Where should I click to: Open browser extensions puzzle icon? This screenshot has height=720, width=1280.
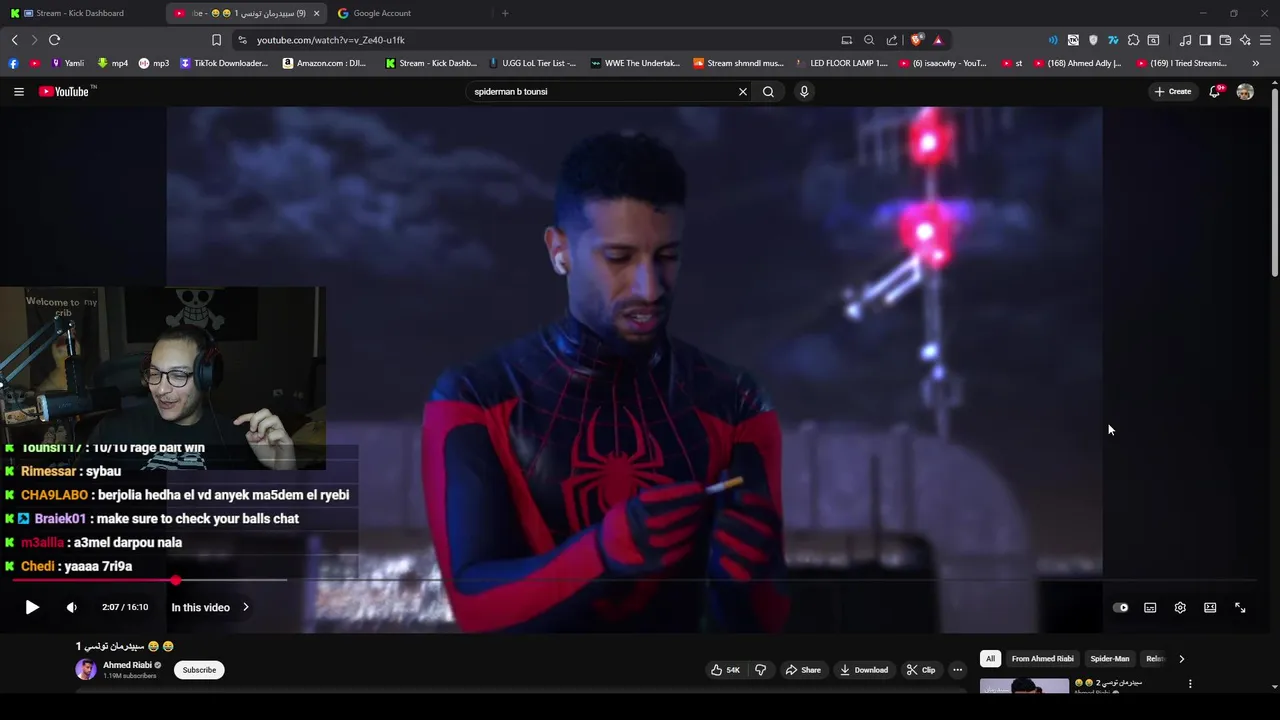(x=1133, y=40)
